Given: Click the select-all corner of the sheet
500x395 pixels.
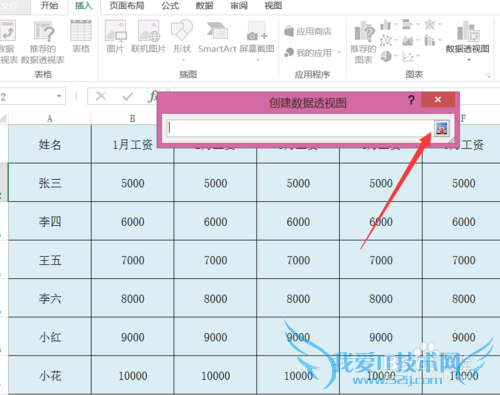Looking at the screenshot, I should click(x=4, y=118).
